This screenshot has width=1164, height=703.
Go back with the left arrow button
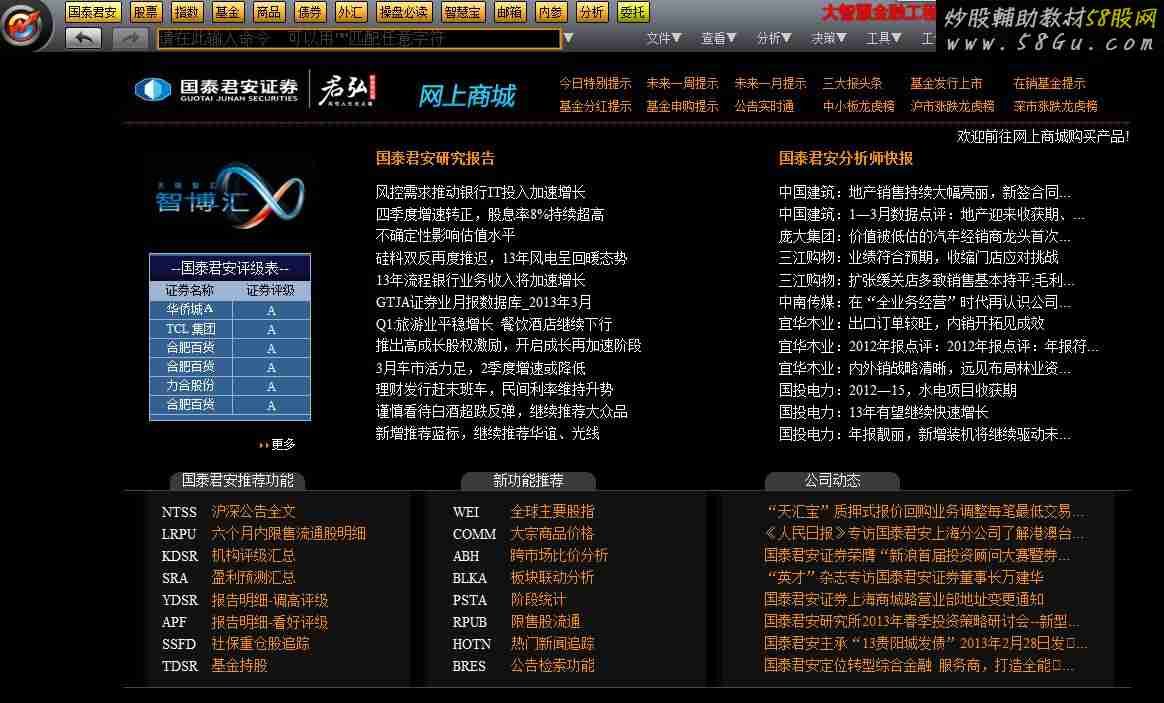(x=83, y=38)
